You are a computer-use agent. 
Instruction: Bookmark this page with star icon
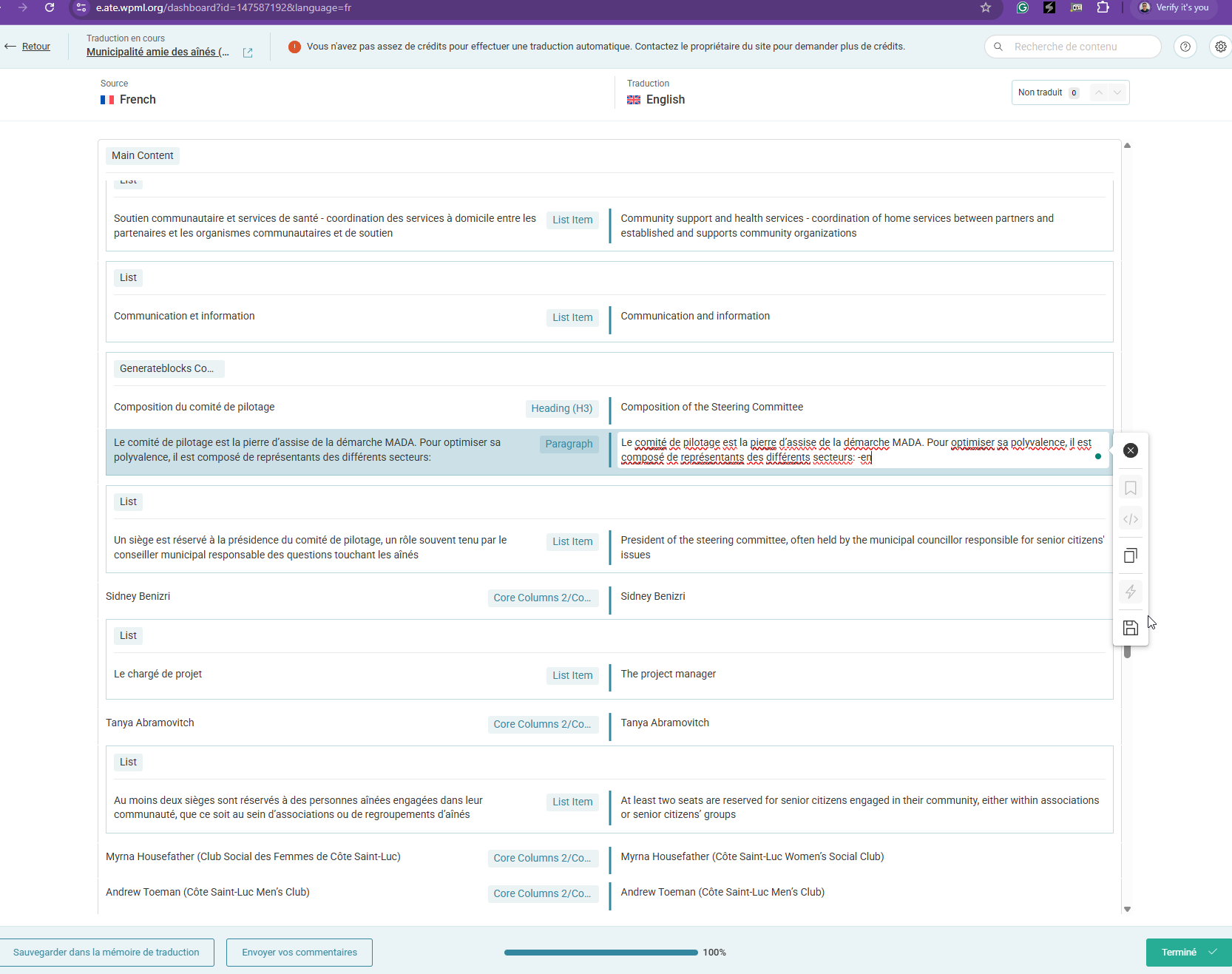986,7
